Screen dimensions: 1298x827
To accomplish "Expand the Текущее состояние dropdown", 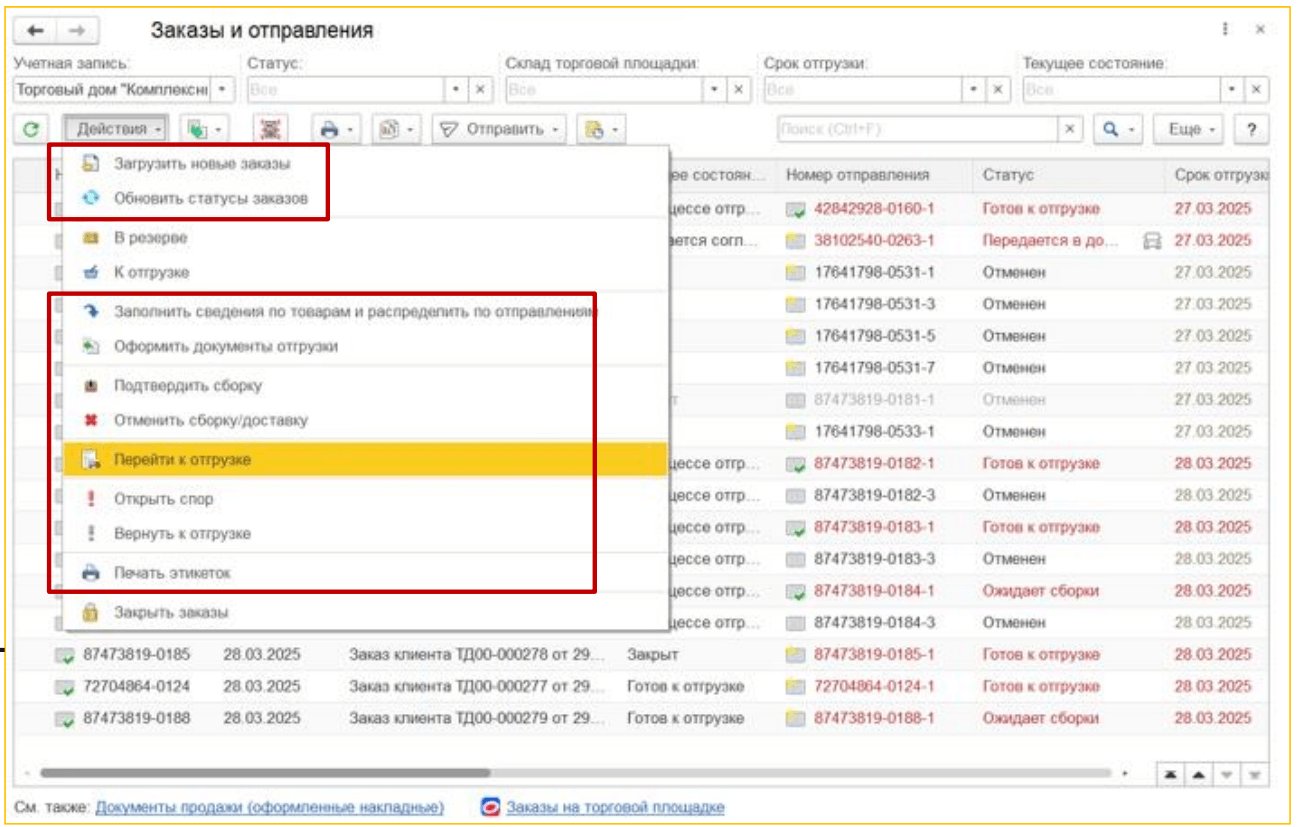I will pos(1232,89).
